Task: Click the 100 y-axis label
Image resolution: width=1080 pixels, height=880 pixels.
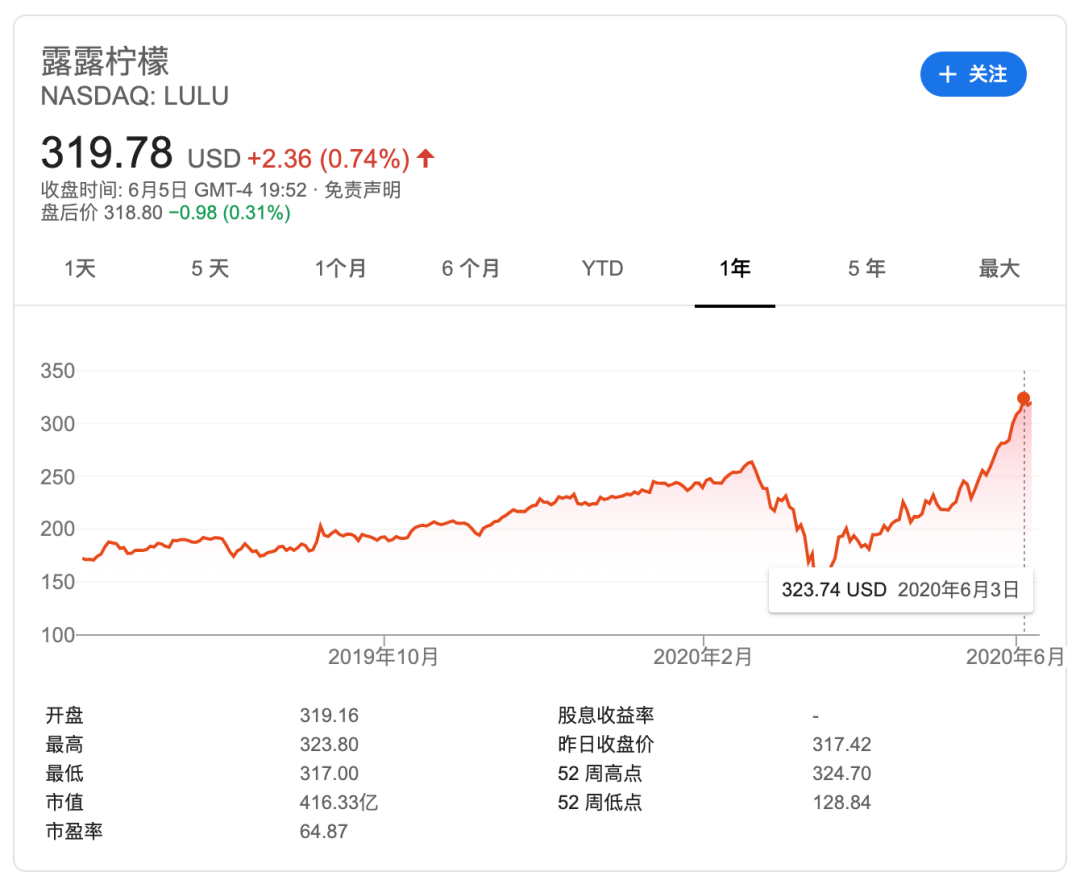Action: click(58, 635)
